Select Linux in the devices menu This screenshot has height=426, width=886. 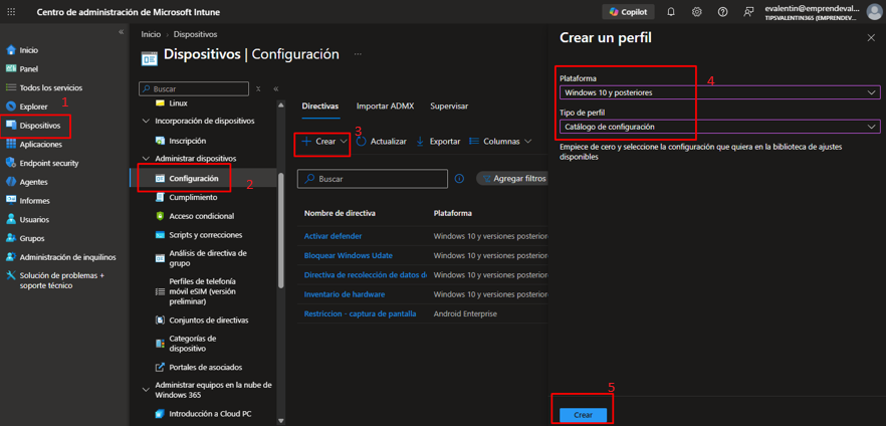[x=178, y=103]
